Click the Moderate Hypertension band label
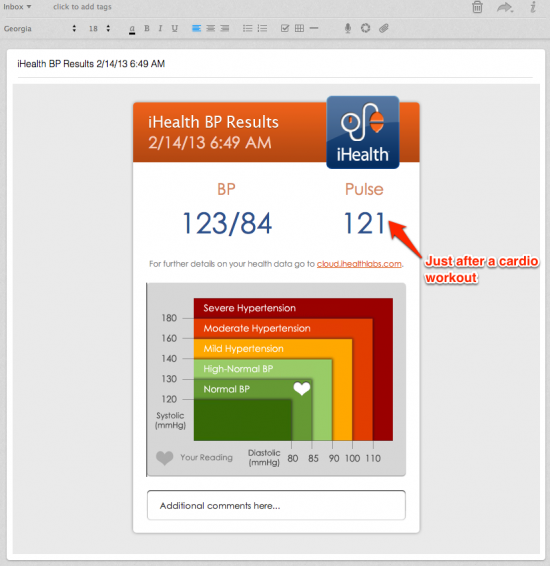Viewport: 550px width, 566px height. tap(257, 328)
